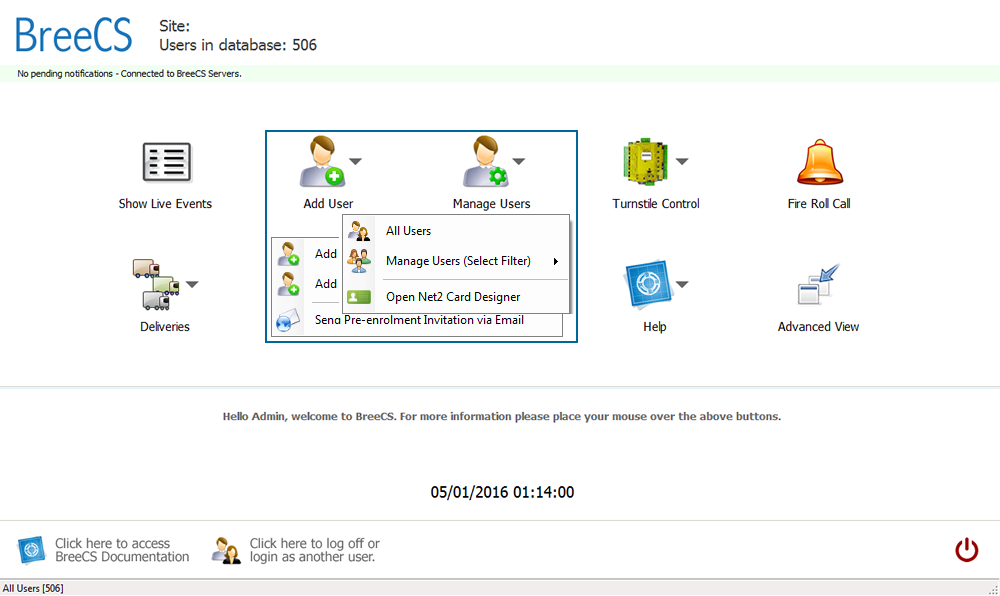Select Send Pre-enrolment Invitation via Email
Viewport: 1000px width, 596px height.
coord(419,321)
